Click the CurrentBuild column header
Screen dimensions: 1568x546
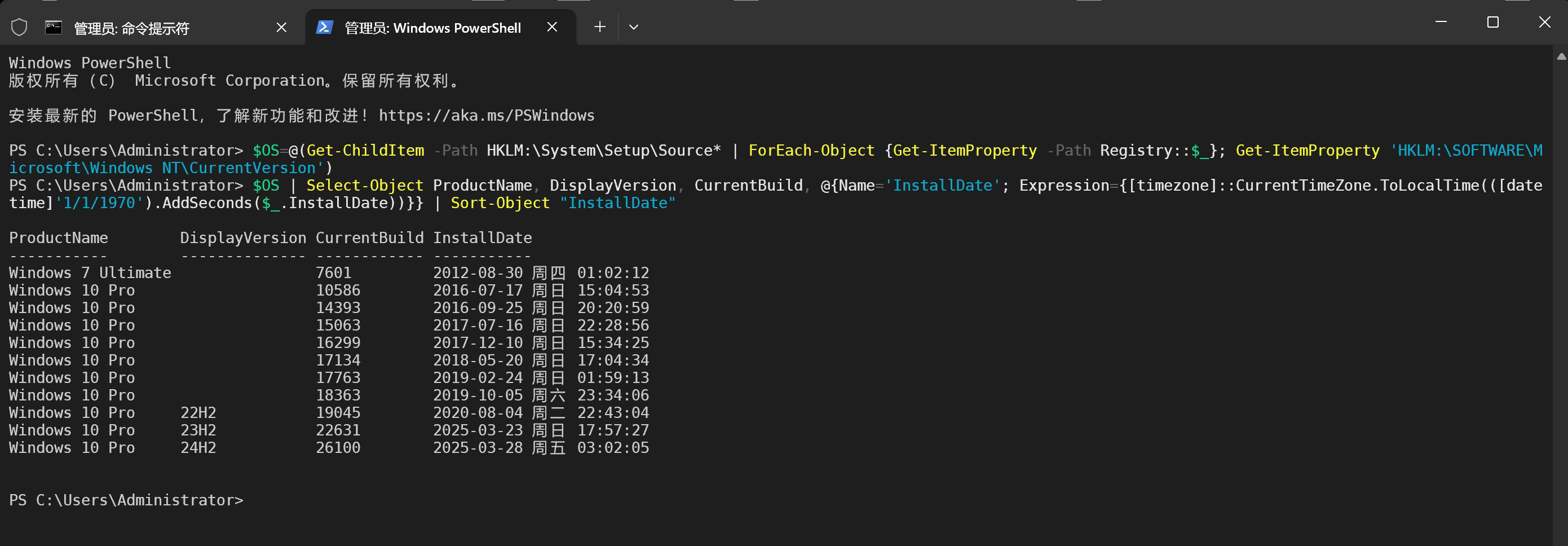point(369,238)
